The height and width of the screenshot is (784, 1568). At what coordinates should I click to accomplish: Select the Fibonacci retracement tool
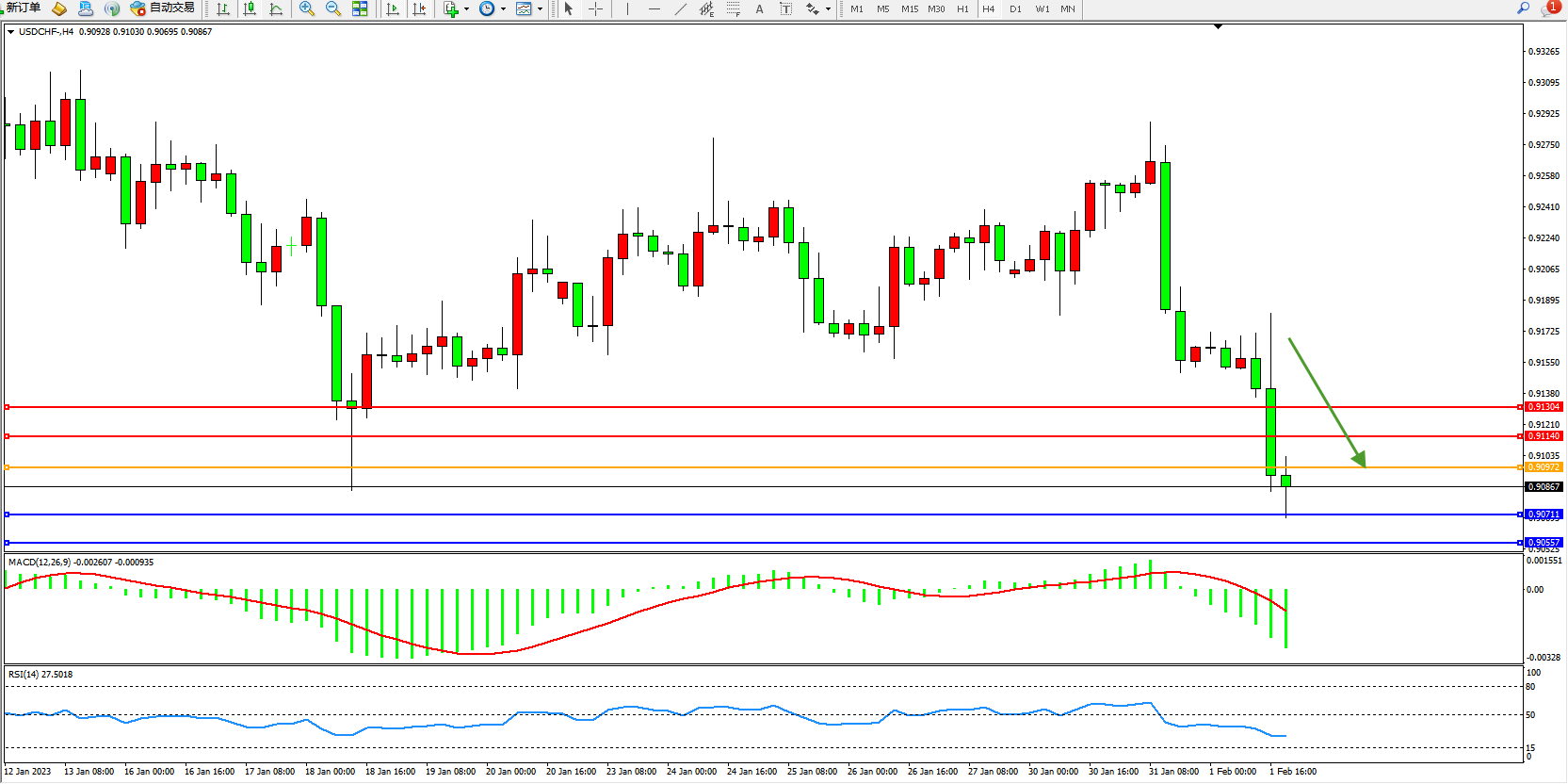(733, 8)
